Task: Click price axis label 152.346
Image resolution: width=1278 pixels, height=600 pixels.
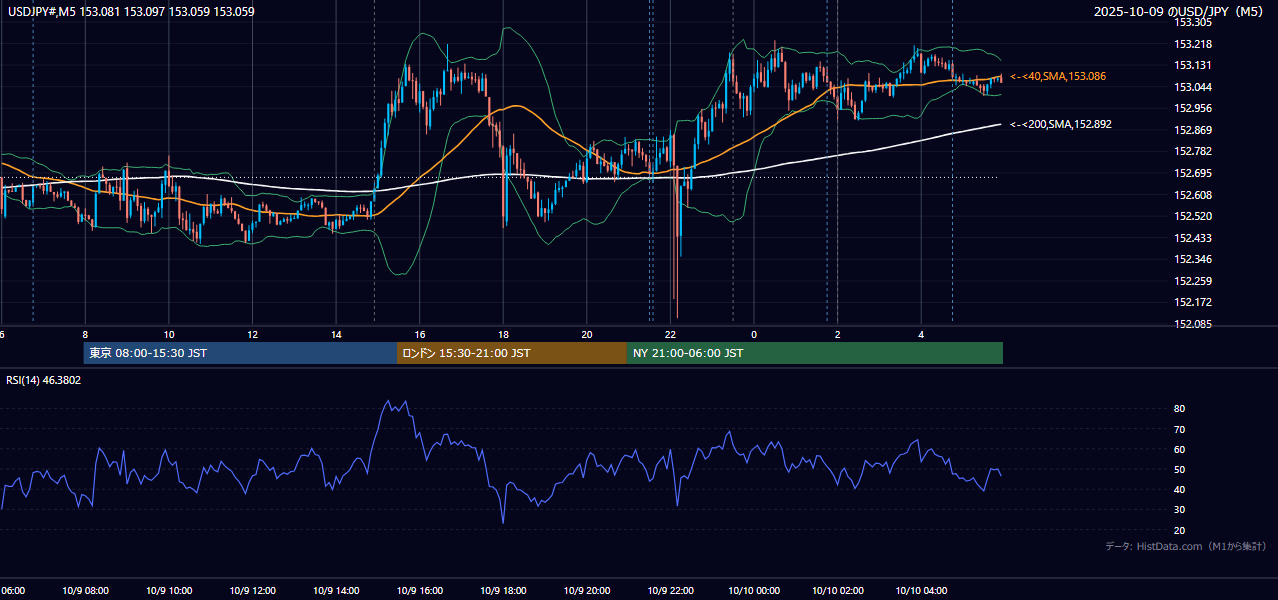Action: 1192,259
